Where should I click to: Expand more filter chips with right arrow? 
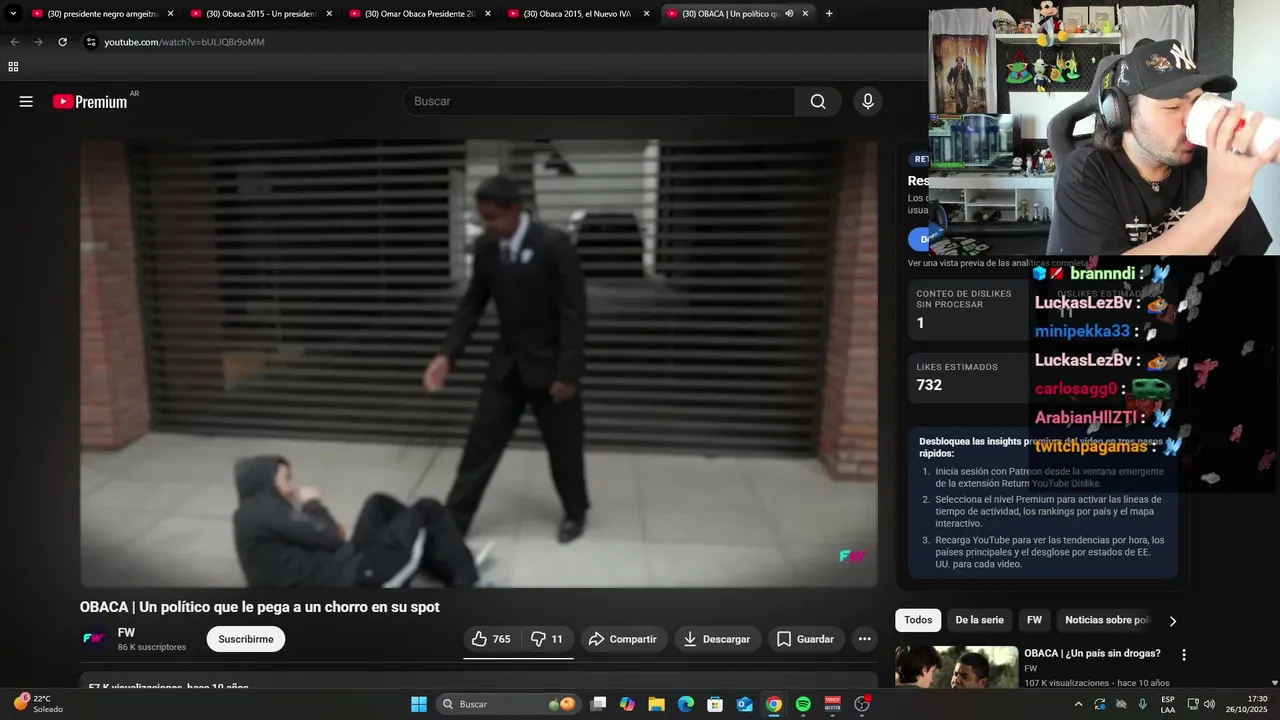tap(1173, 621)
